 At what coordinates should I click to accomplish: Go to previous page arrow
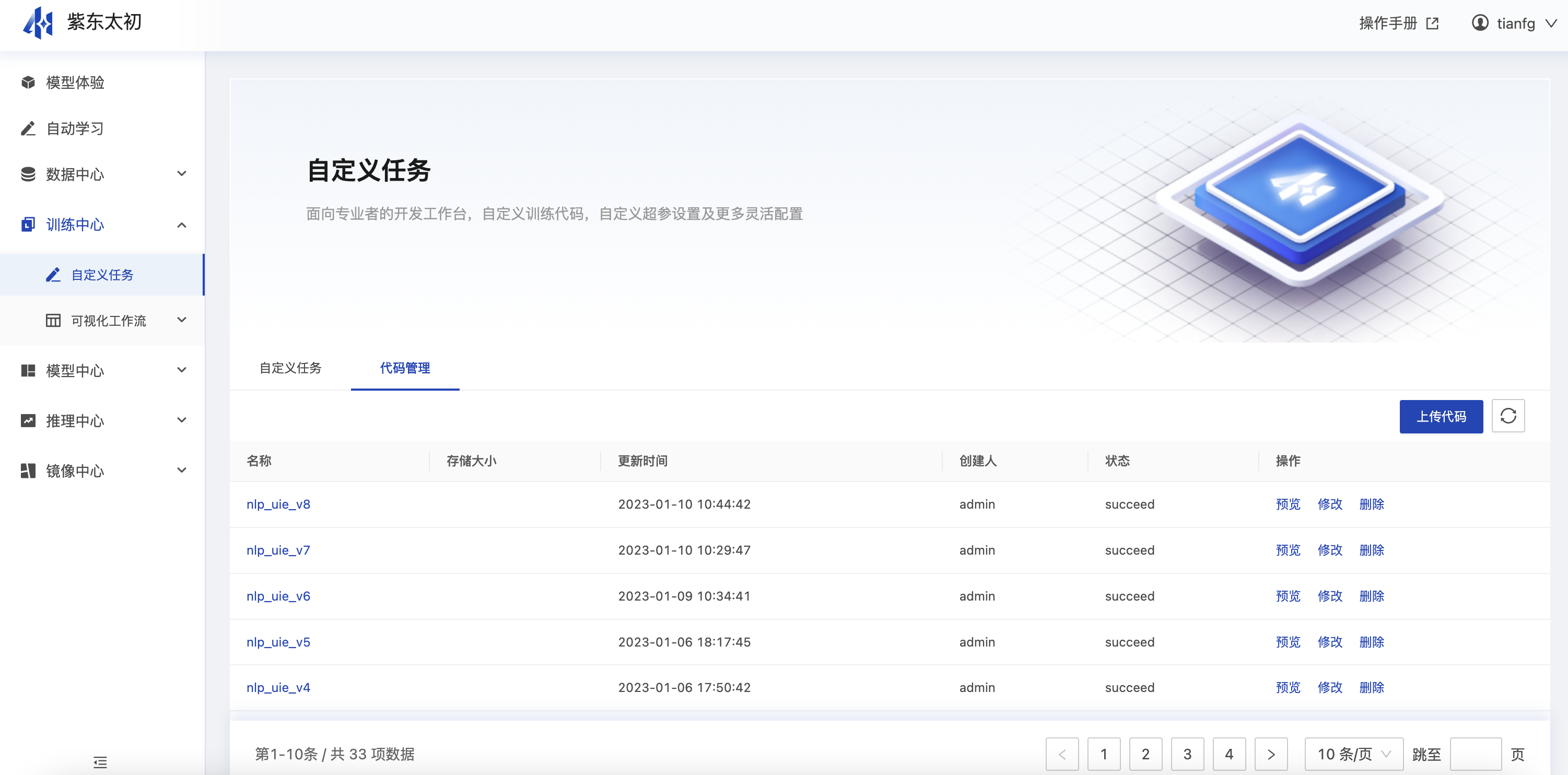click(x=1062, y=754)
